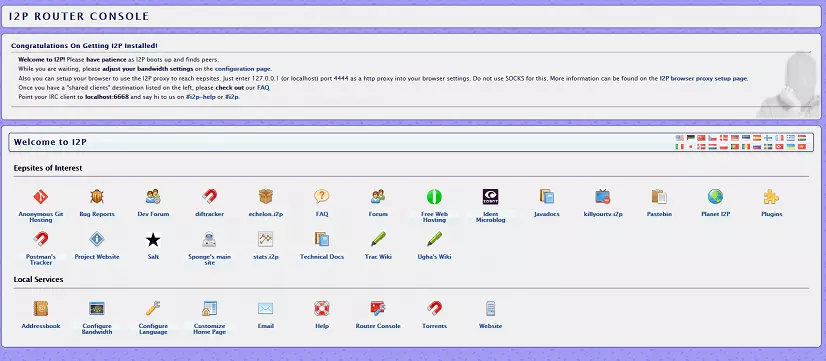Switch language with the Dutch flag
Screen dimensions: 826x361
(713, 147)
